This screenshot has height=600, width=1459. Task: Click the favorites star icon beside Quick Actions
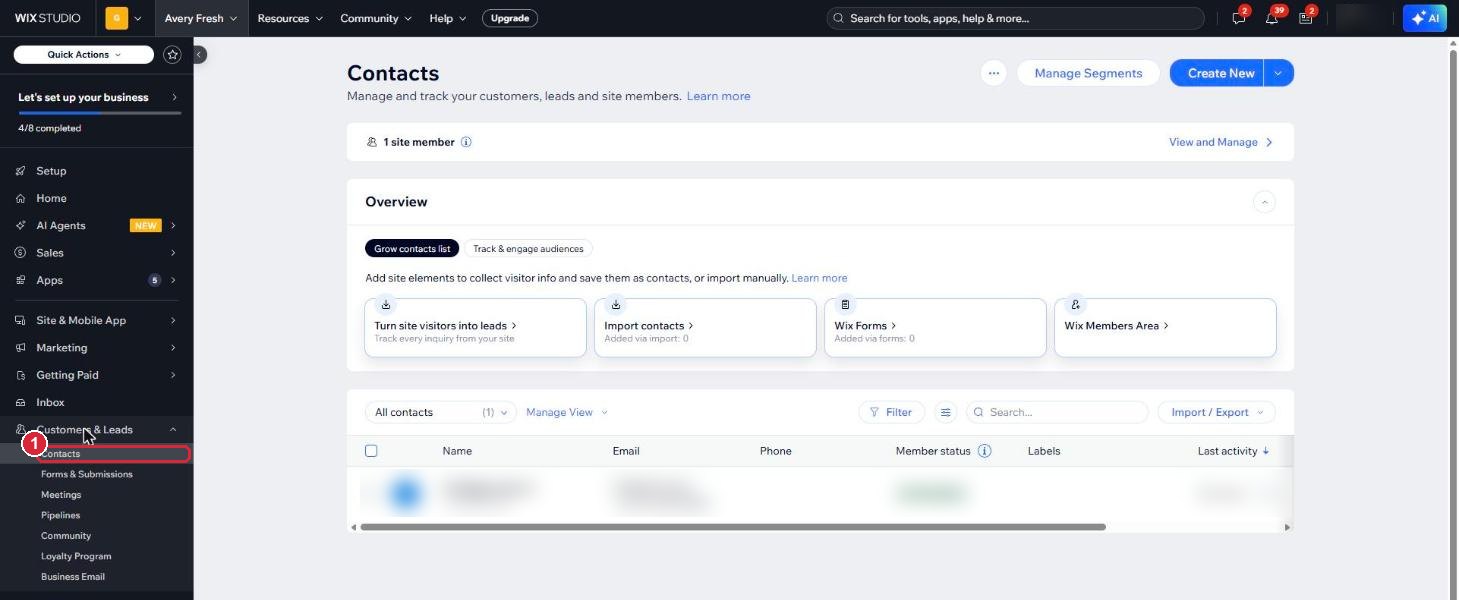coord(172,55)
